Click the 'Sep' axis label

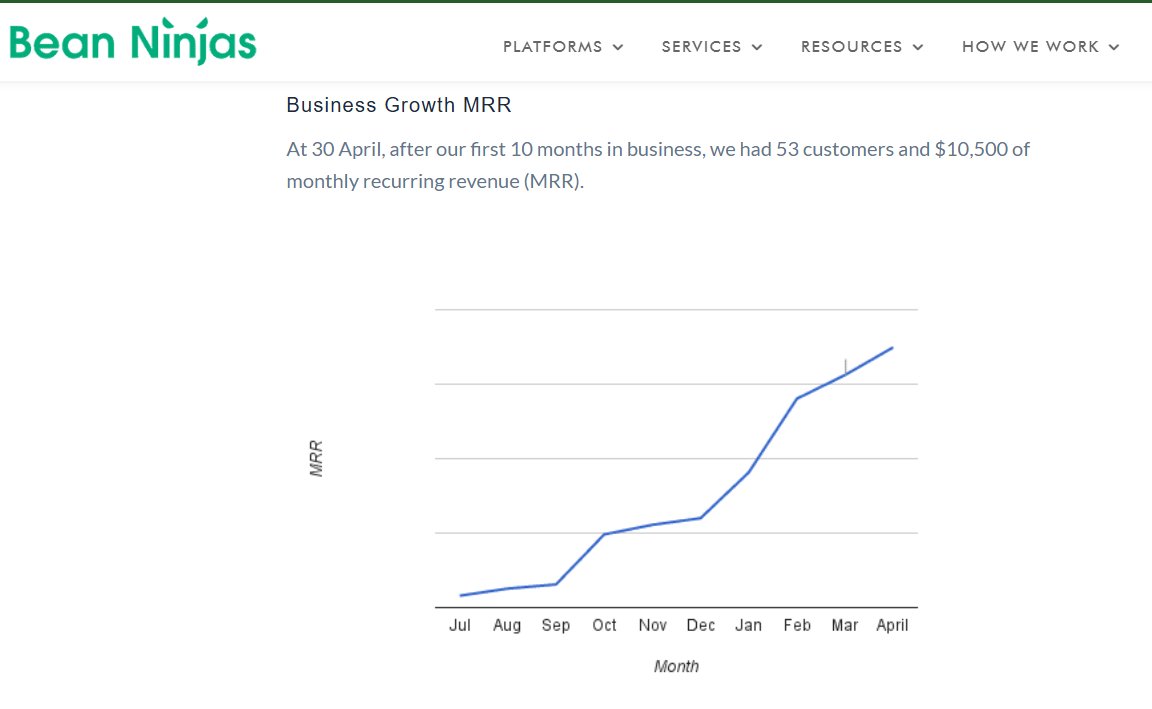(x=555, y=625)
